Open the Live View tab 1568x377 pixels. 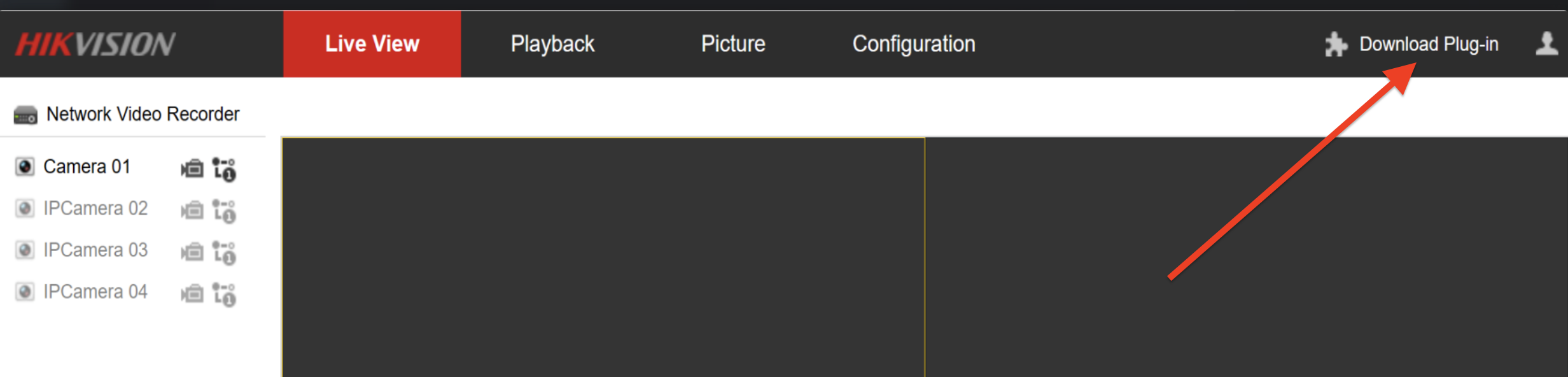click(x=372, y=44)
